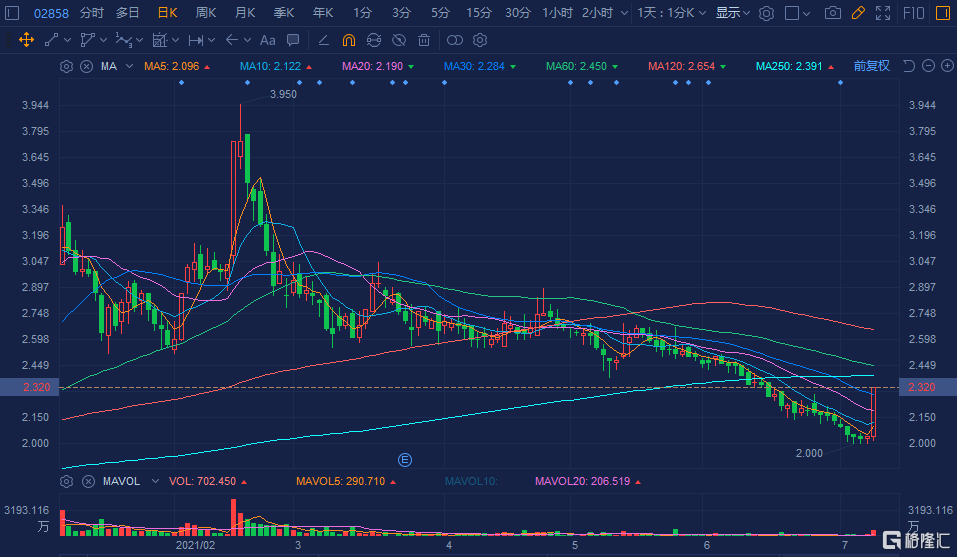Switch to 周K weekly chart tab

206,13
